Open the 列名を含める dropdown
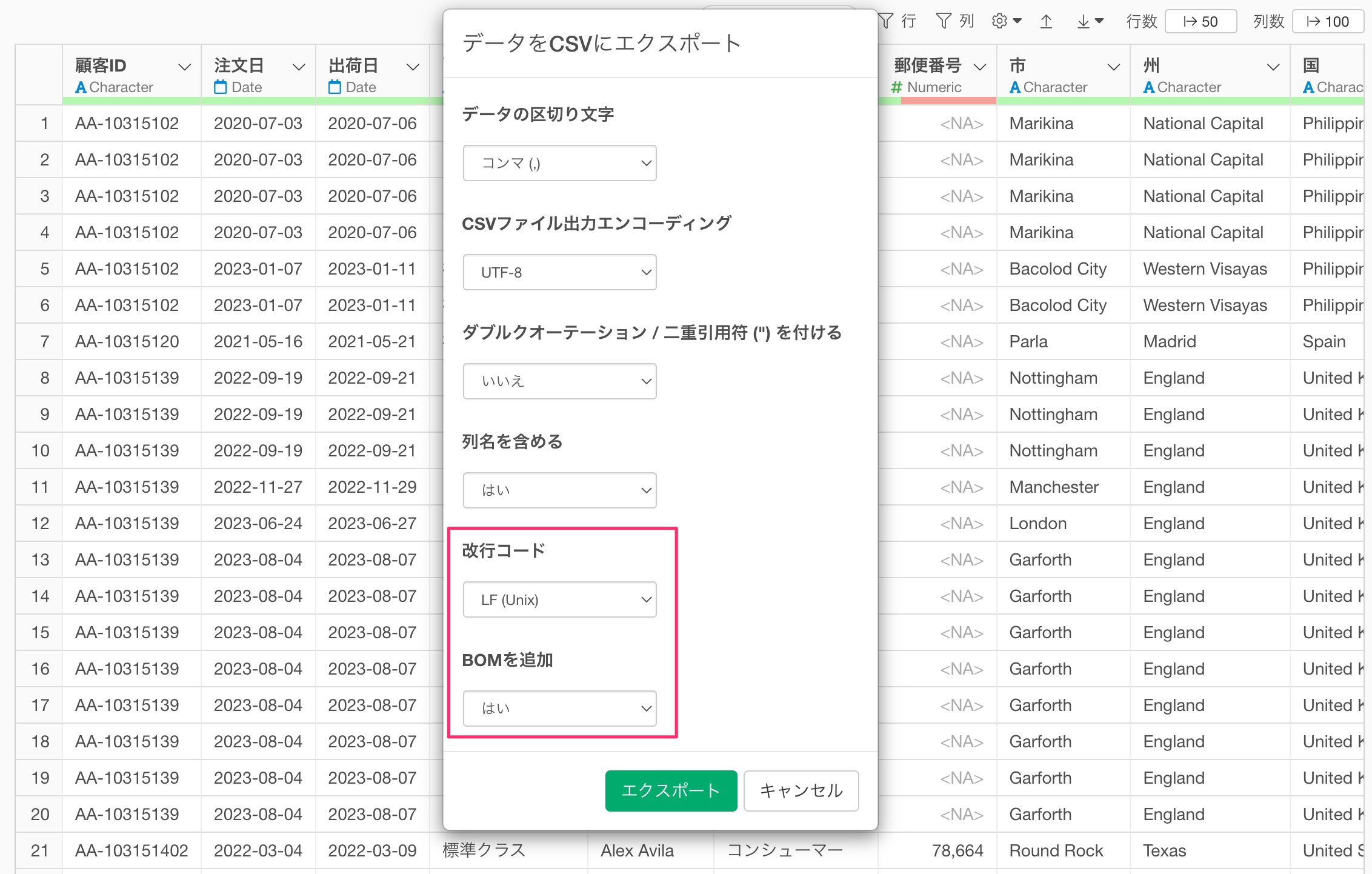Viewport: 1372px width, 874px height. tap(559, 490)
